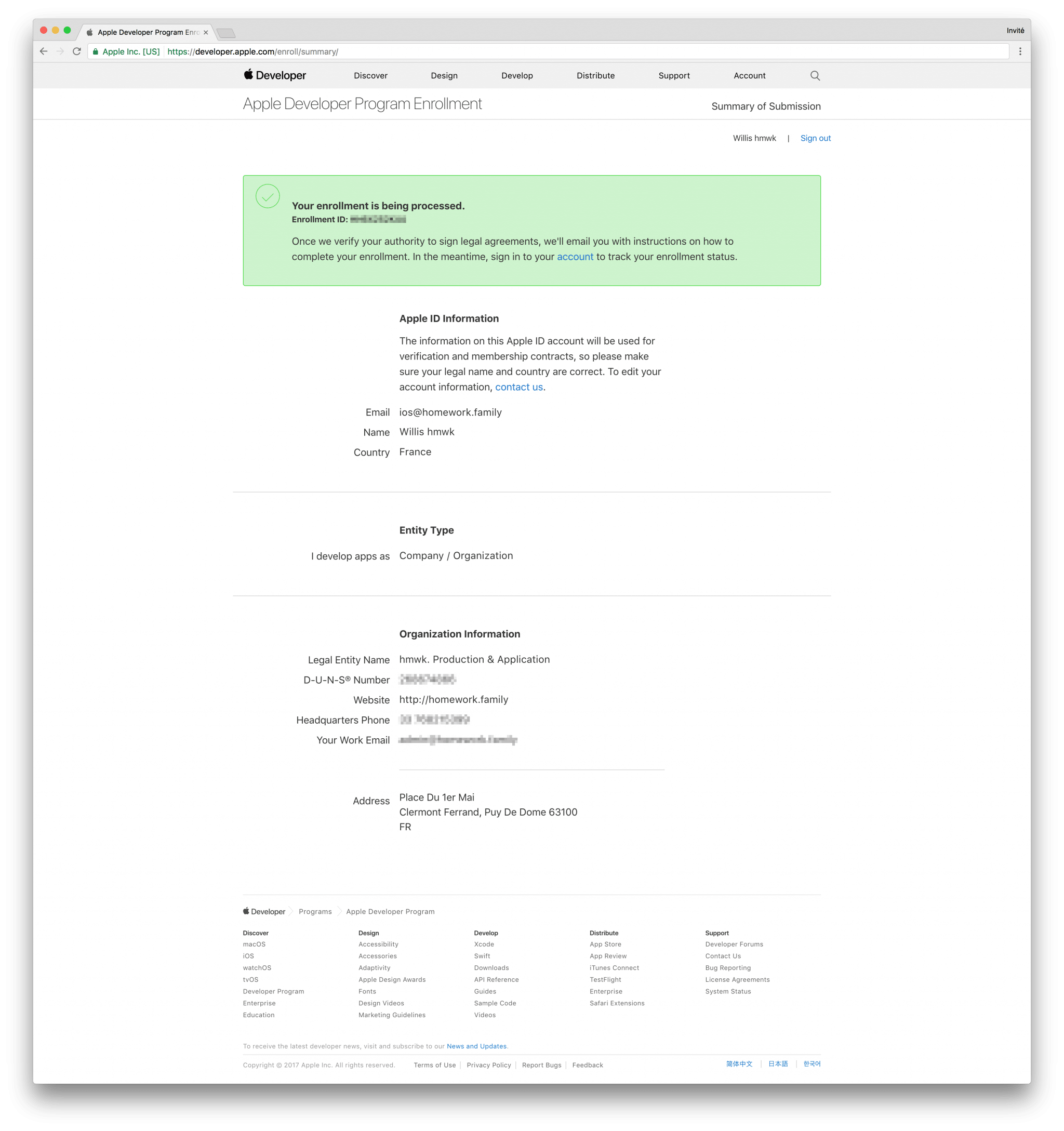This screenshot has height=1131, width=1064.
Task: Open Swift footer link
Action: [482, 956]
